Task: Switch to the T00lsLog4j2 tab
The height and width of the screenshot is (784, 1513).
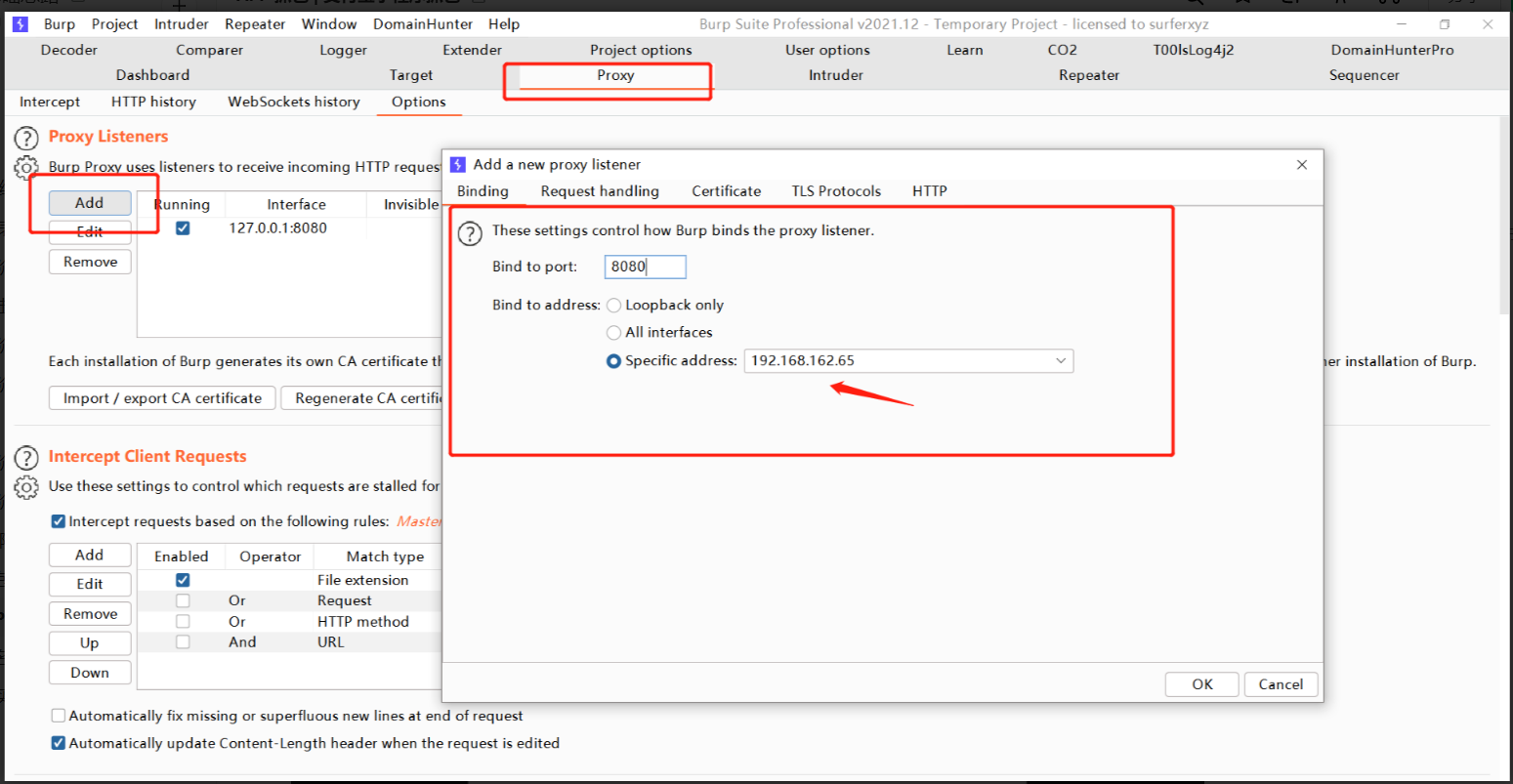Action: [x=1194, y=50]
